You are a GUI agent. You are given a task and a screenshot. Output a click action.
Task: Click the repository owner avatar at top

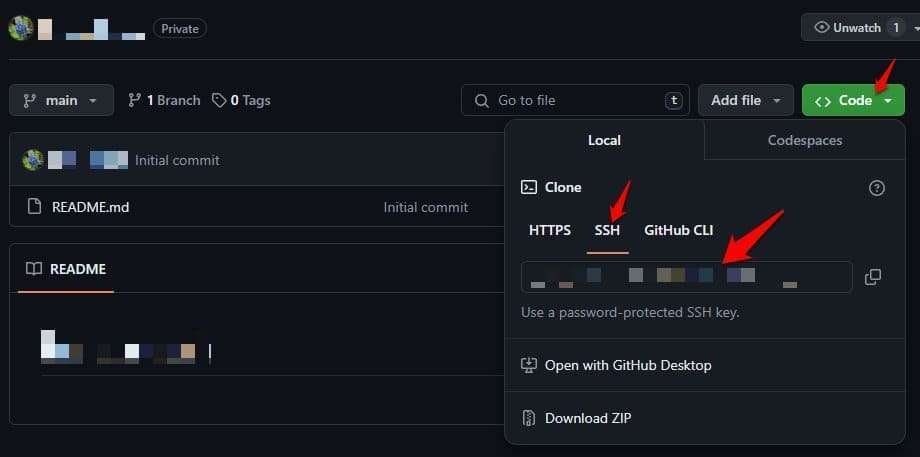pyautogui.click(x=21, y=28)
